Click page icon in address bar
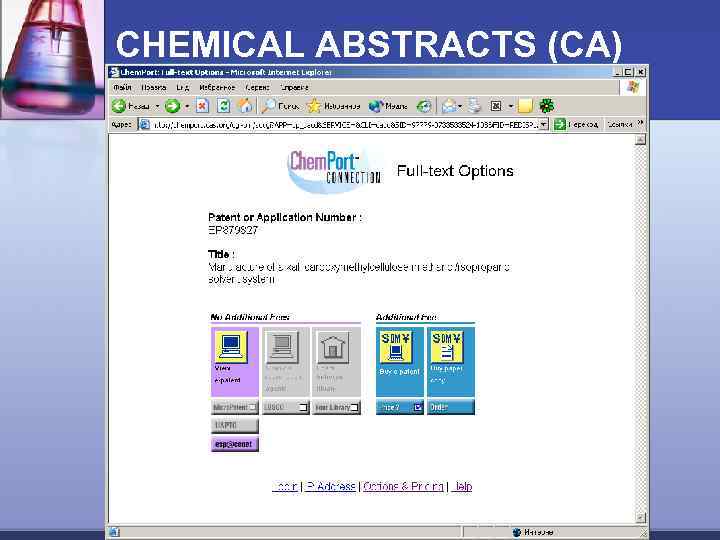 click(145, 124)
